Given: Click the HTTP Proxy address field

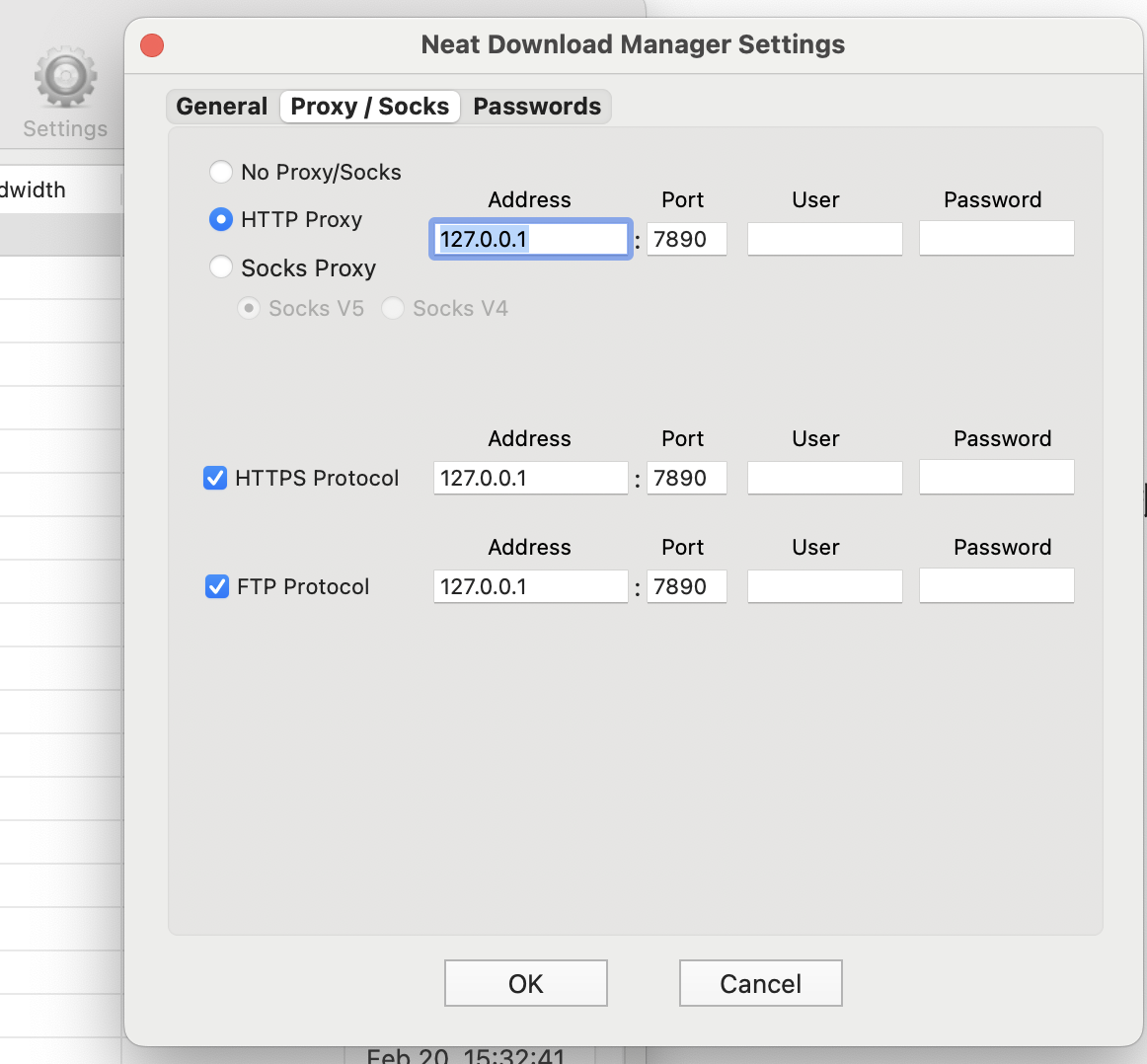Looking at the screenshot, I should tap(530, 239).
